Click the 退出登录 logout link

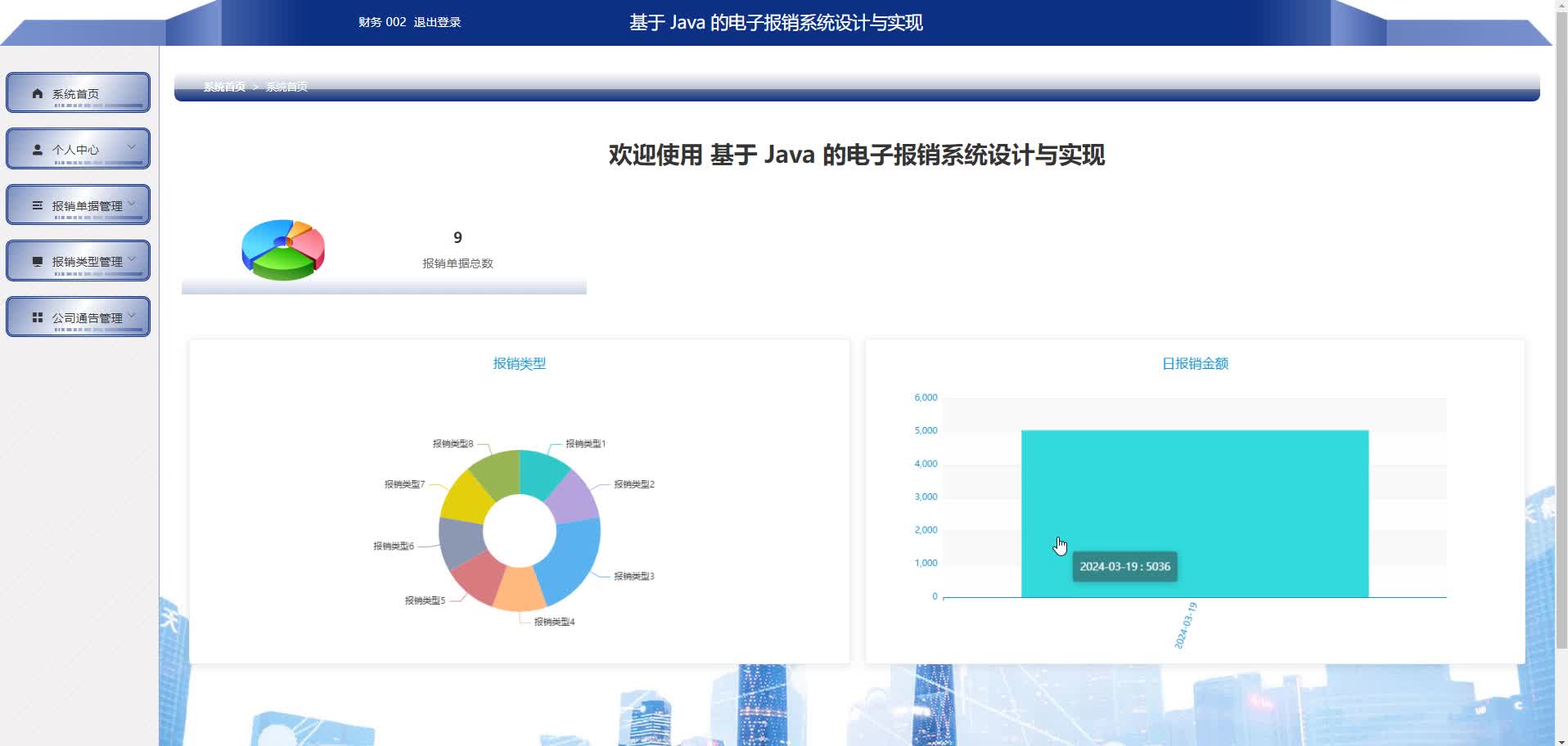coord(437,22)
